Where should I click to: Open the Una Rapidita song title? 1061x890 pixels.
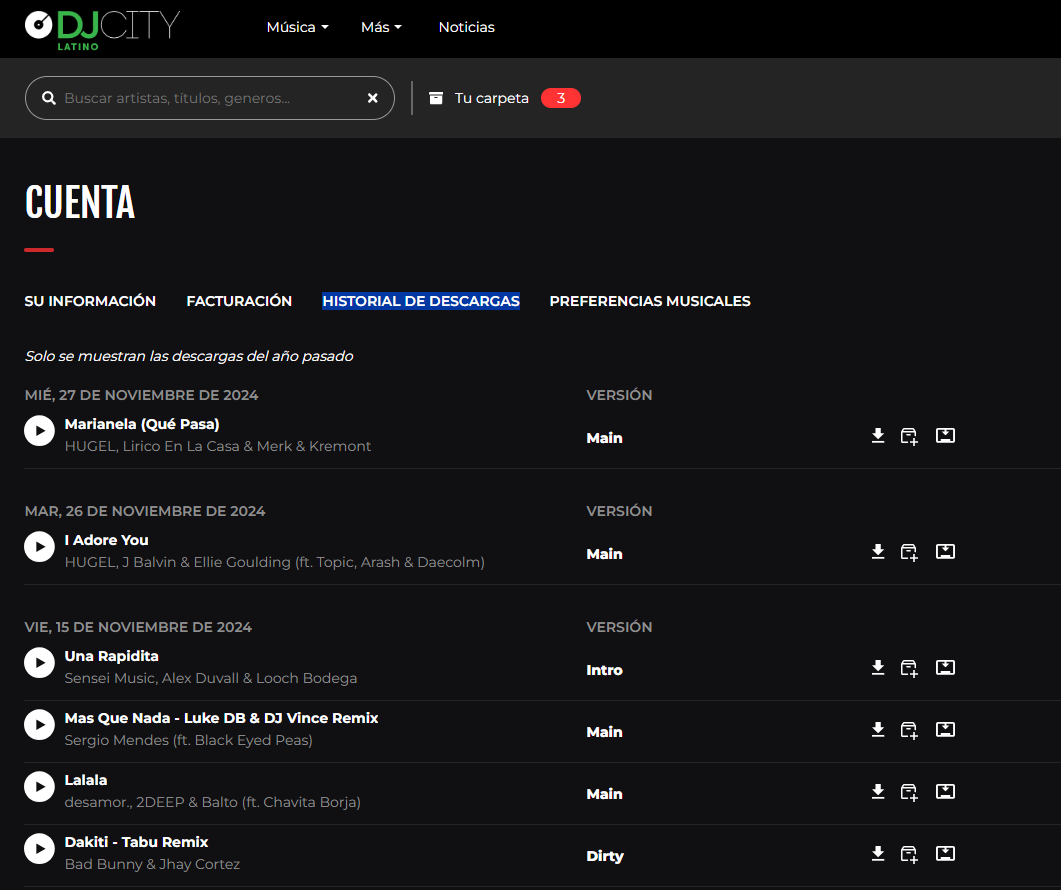[x=112, y=657]
